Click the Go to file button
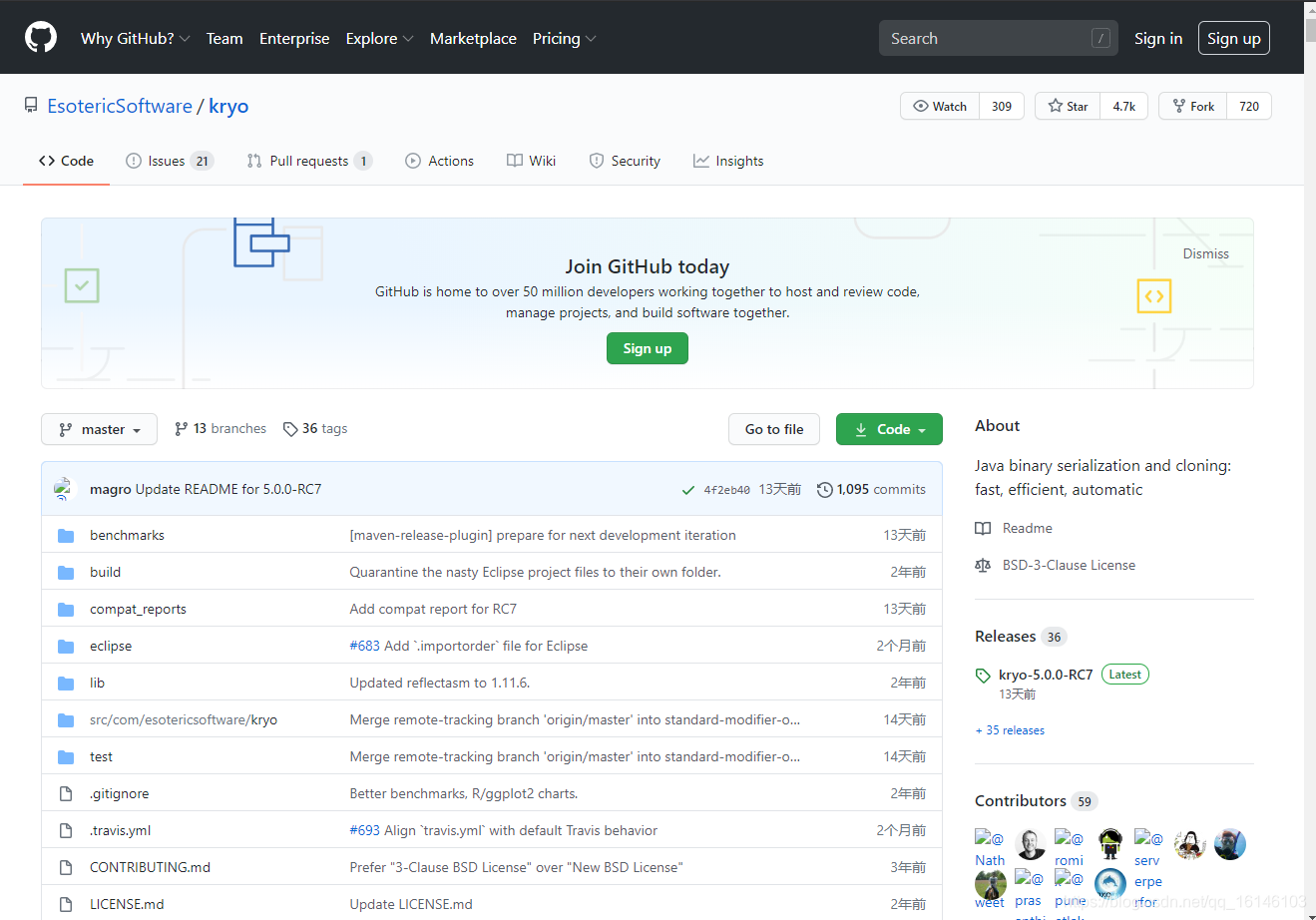Screen dimensions: 1316x920 pyautogui.click(x=774, y=429)
